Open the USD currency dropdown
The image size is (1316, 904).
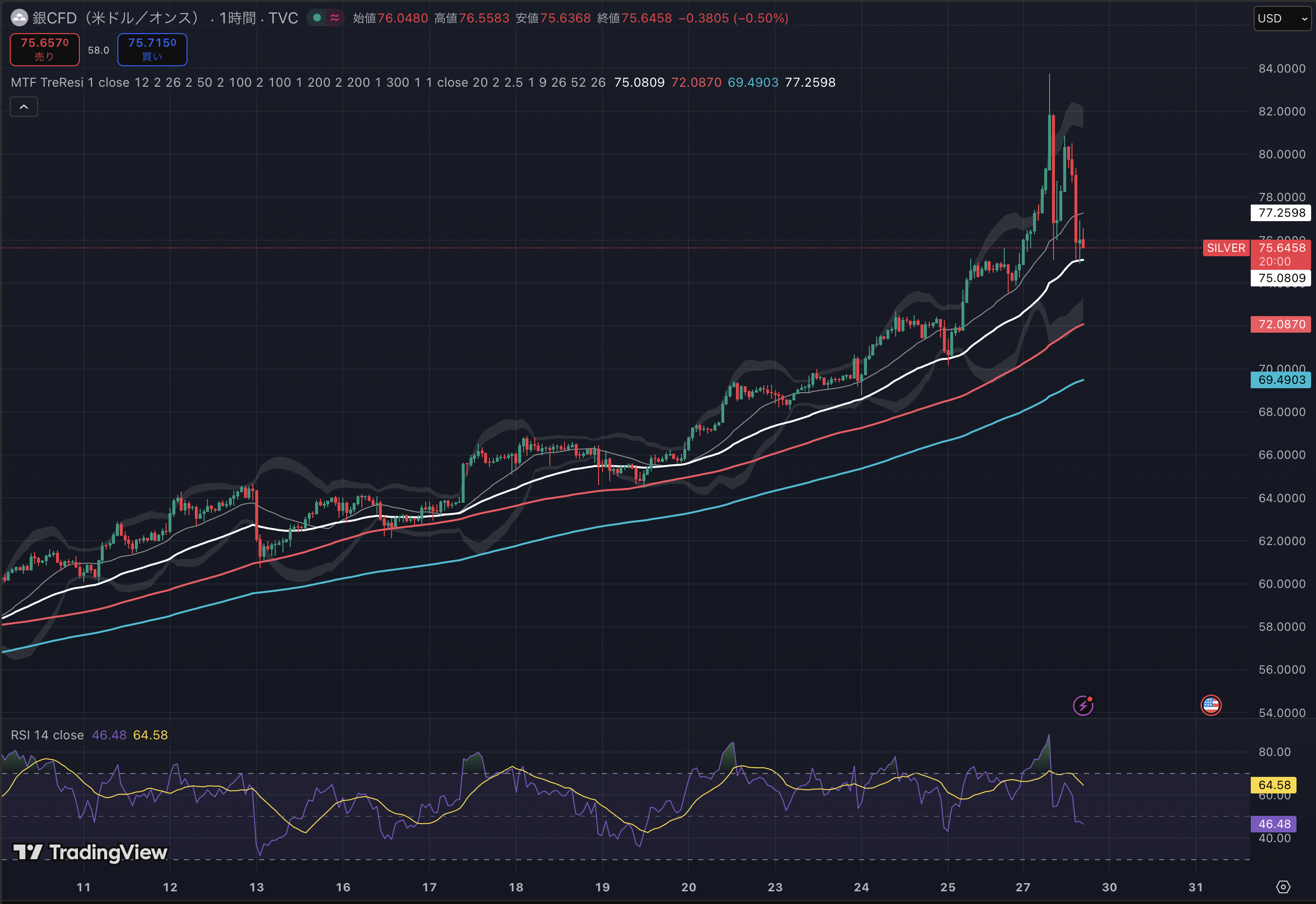coord(1282,18)
